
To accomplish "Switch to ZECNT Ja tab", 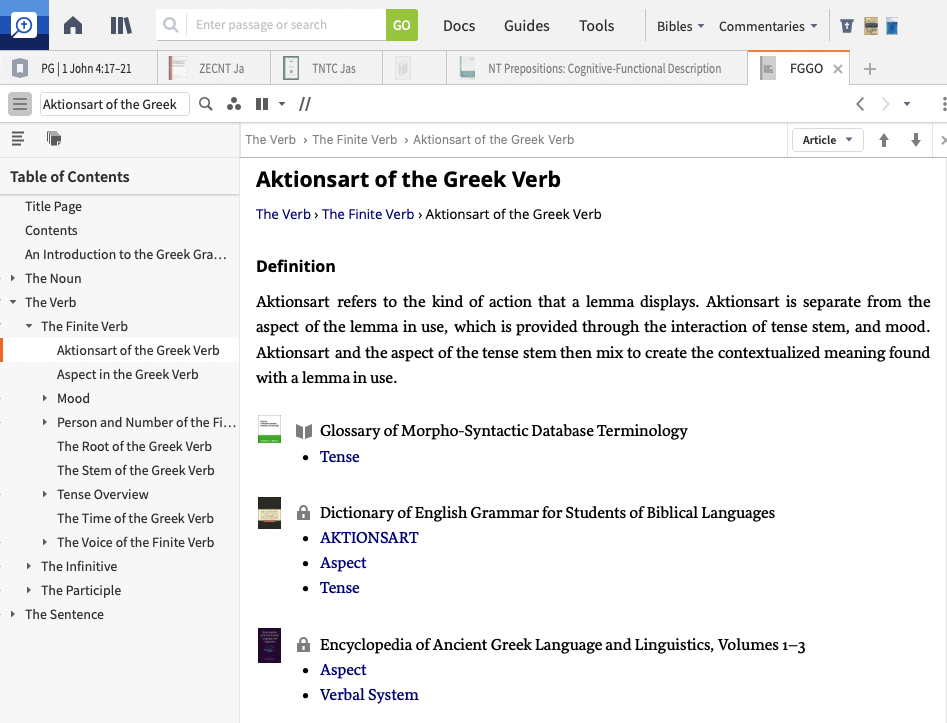I will click(214, 68).
